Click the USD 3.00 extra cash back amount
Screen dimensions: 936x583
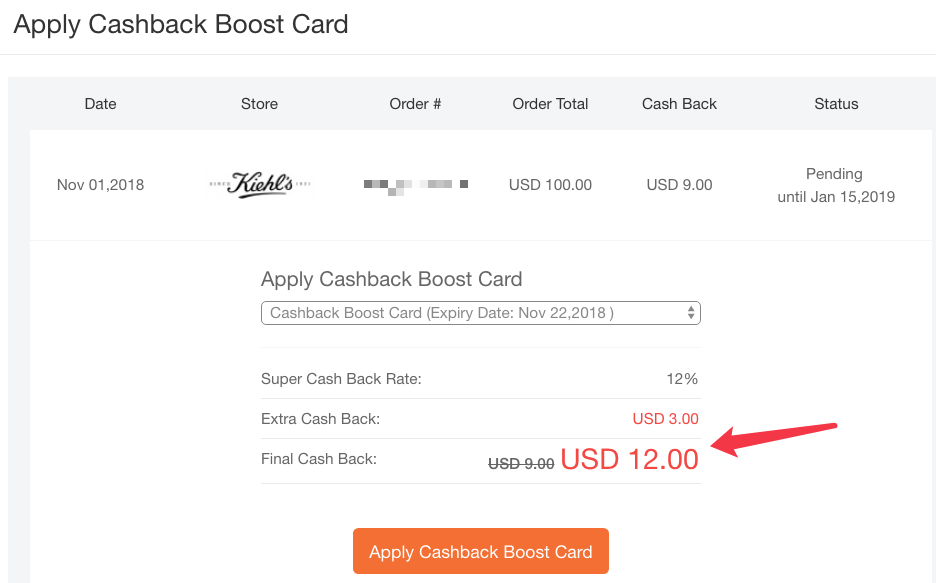coord(665,419)
